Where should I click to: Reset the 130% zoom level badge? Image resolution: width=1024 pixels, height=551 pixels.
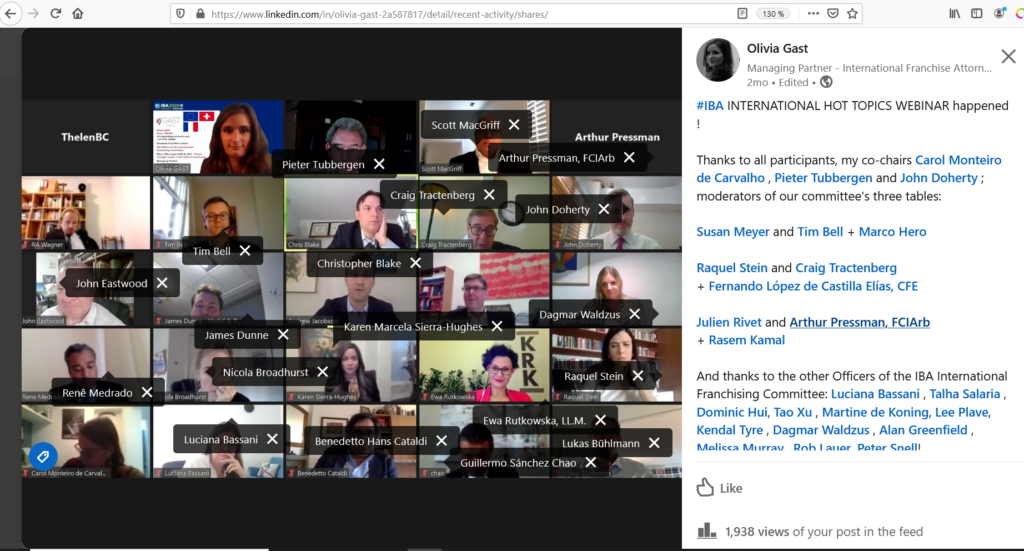773,14
